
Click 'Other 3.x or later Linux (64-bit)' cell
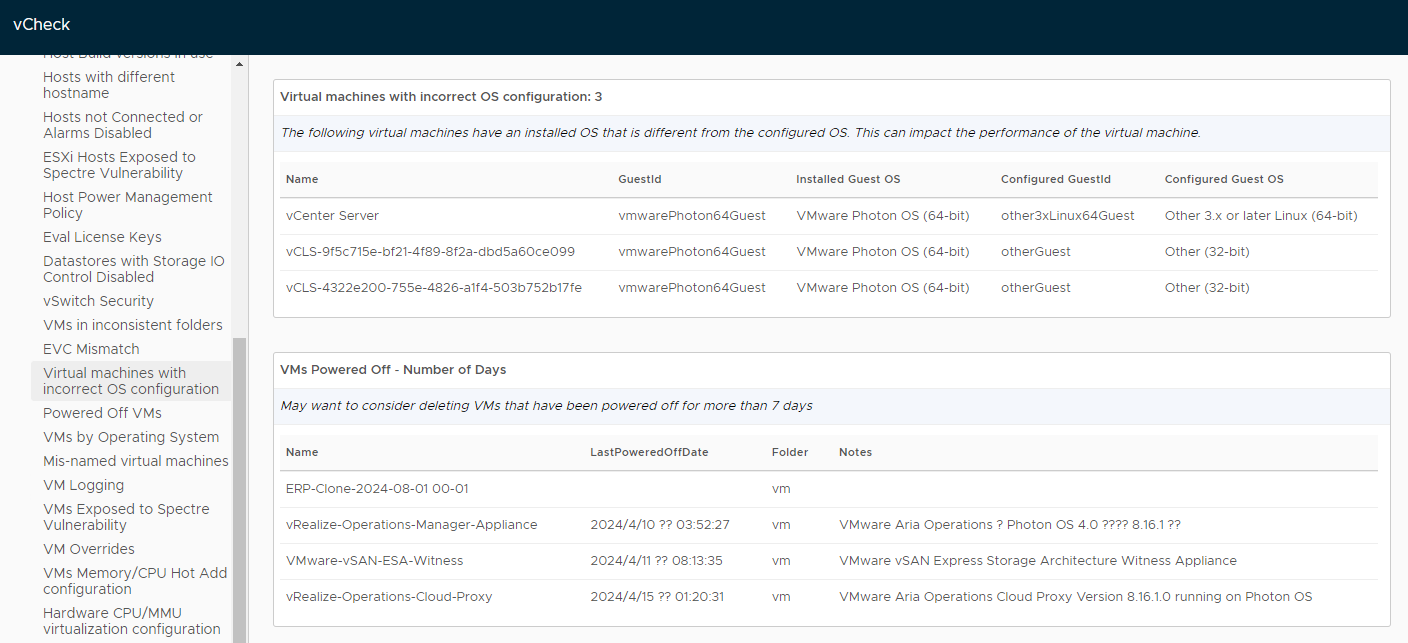[x=1261, y=215]
